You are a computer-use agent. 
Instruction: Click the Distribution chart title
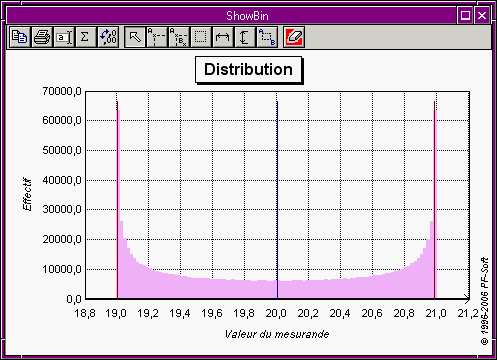point(249,70)
